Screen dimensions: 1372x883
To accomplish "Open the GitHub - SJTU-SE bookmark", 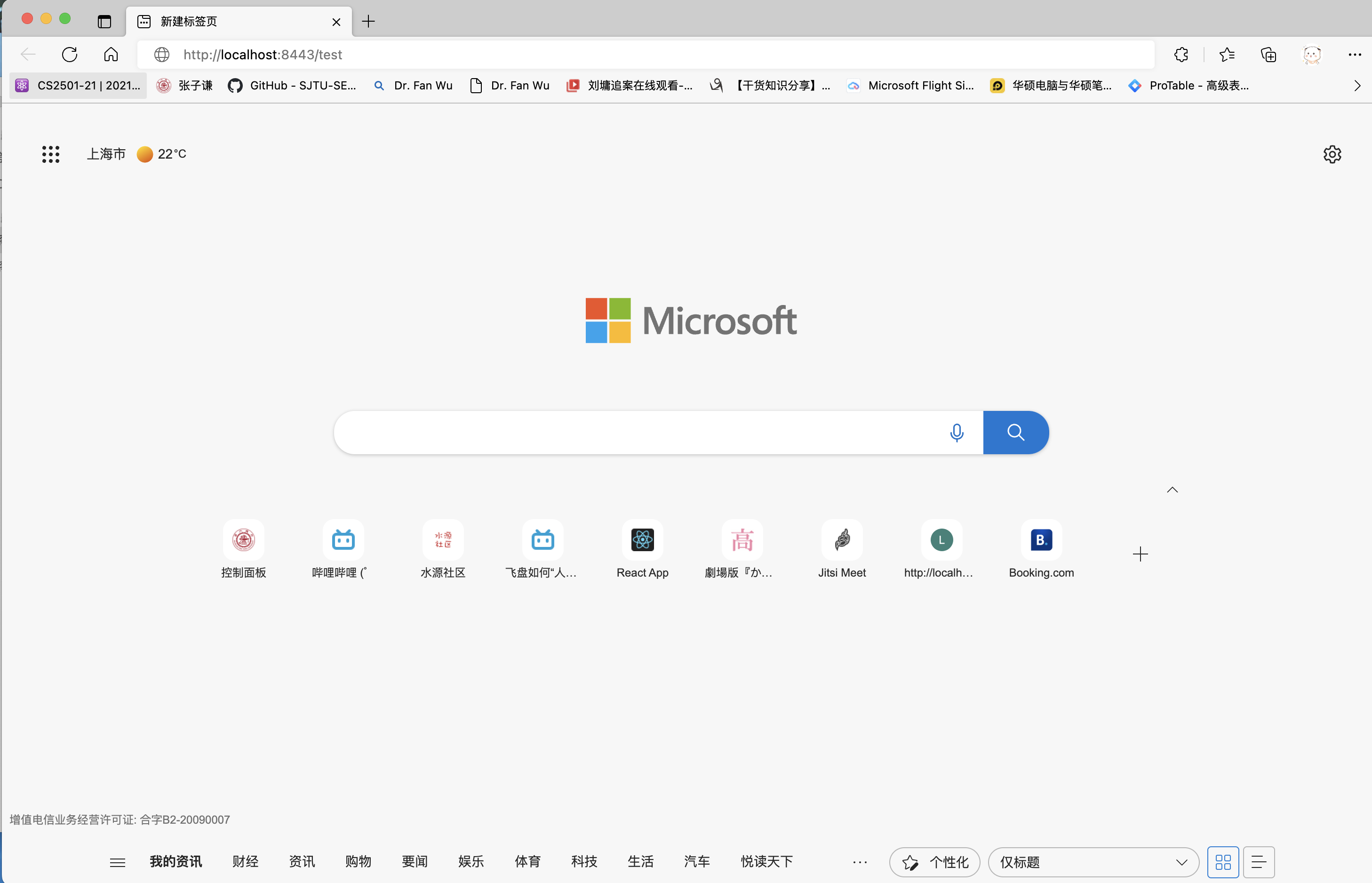I will pos(292,86).
